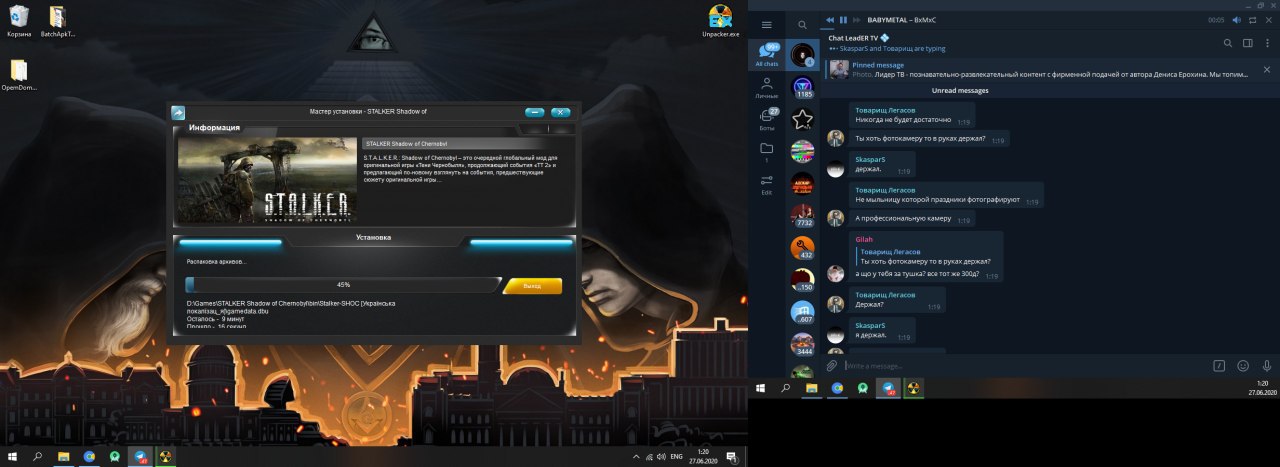Click the attach file paperclip icon

click(x=831, y=366)
